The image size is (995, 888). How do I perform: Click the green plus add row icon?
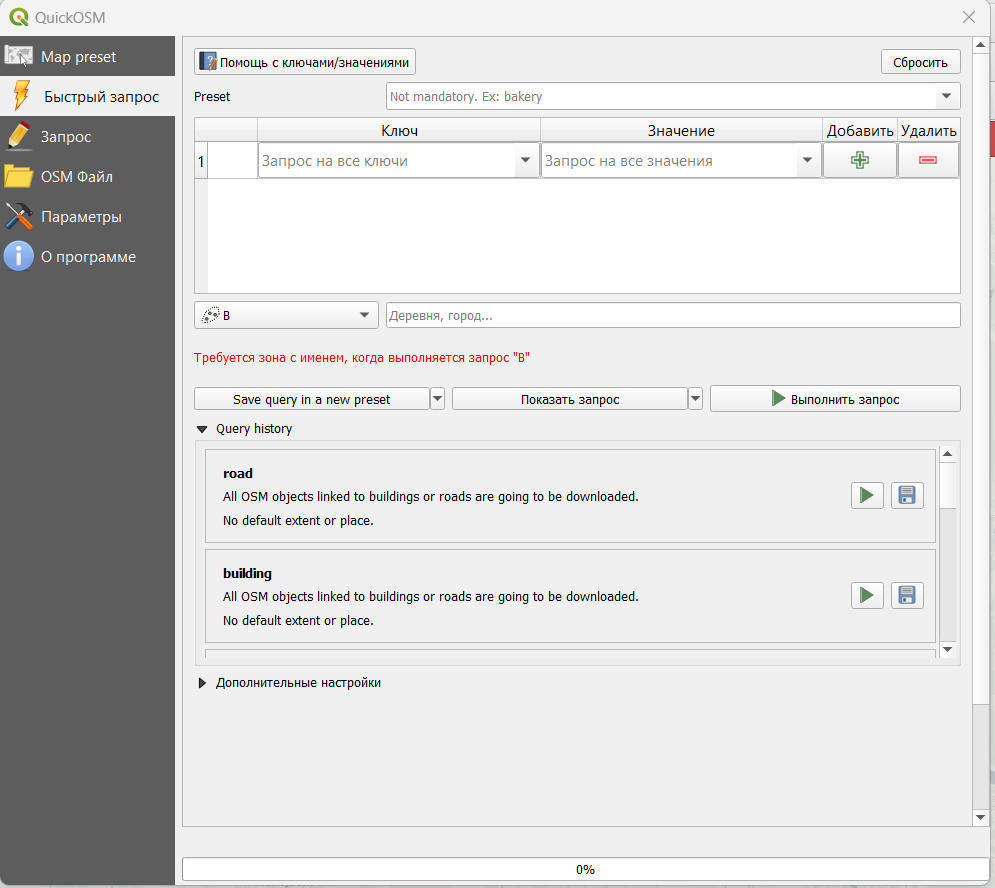[x=859, y=160]
